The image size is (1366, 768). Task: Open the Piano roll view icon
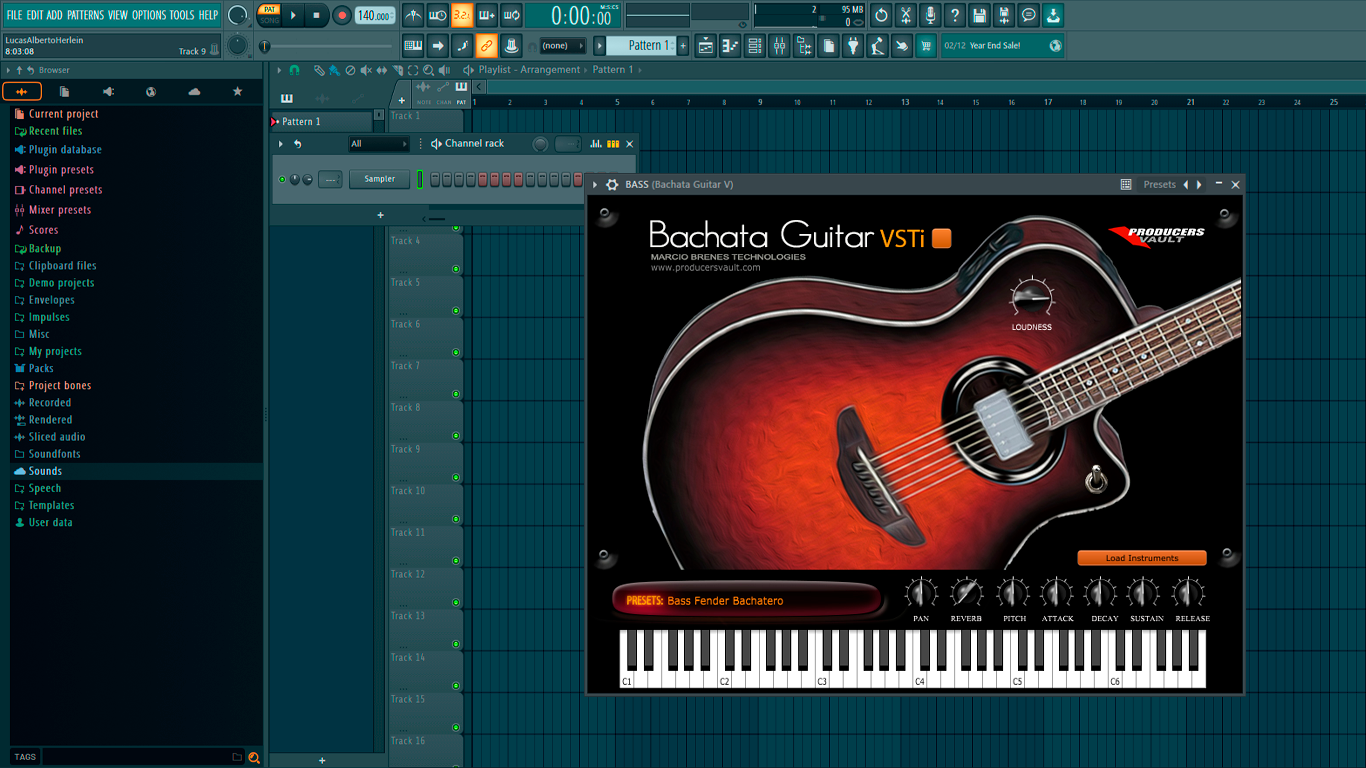pyautogui.click(x=730, y=45)
